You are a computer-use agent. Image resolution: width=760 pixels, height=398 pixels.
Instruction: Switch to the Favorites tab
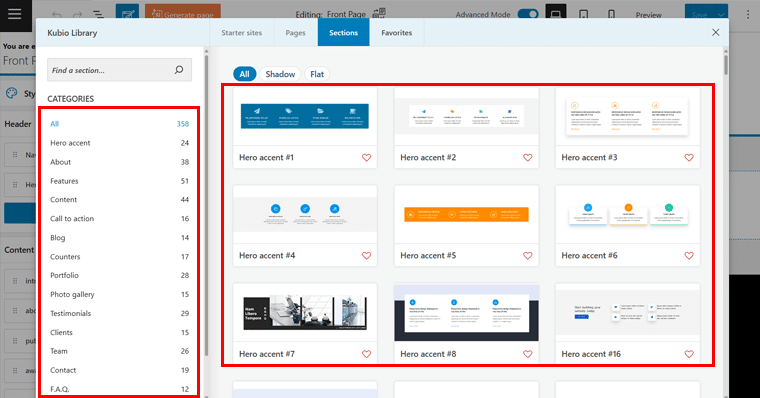(x=396, y=32)
